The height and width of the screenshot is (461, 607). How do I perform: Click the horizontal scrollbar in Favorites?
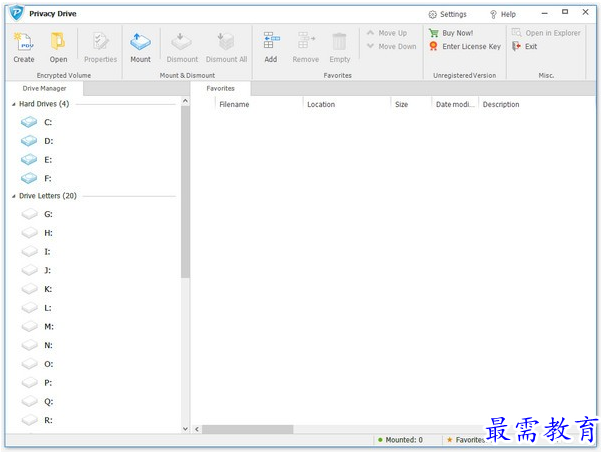click(x=248, y=429)
